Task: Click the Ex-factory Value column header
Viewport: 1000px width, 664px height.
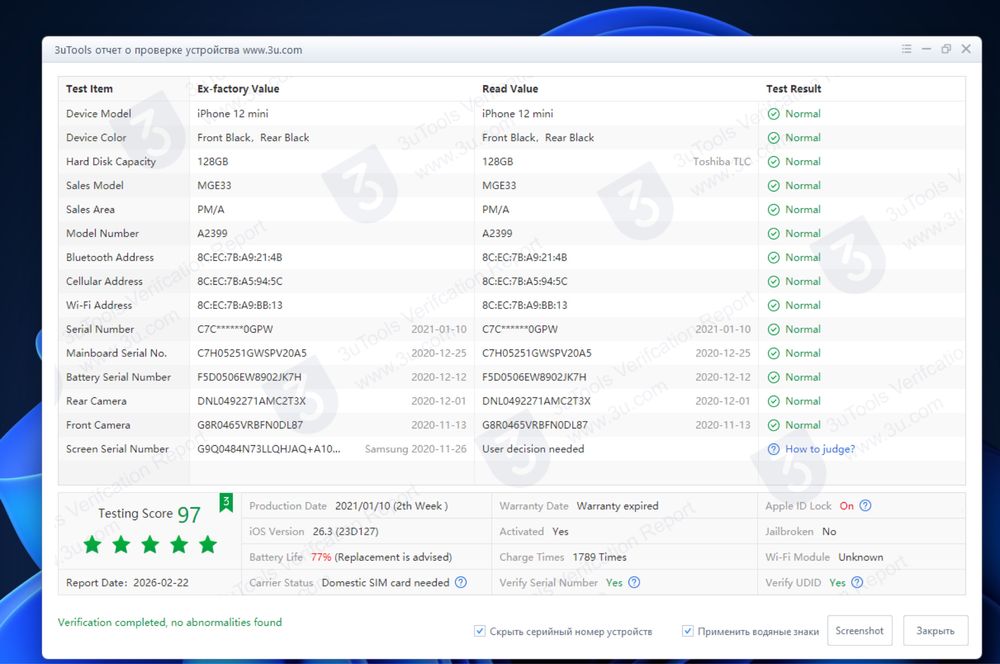Action: pyautogui.click(x=238, y=89)
